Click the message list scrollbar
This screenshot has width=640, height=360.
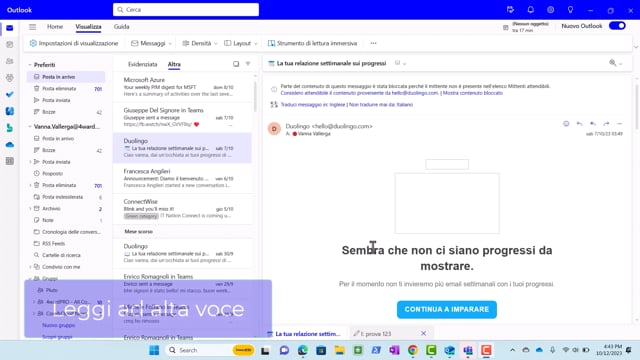[256, 96]
